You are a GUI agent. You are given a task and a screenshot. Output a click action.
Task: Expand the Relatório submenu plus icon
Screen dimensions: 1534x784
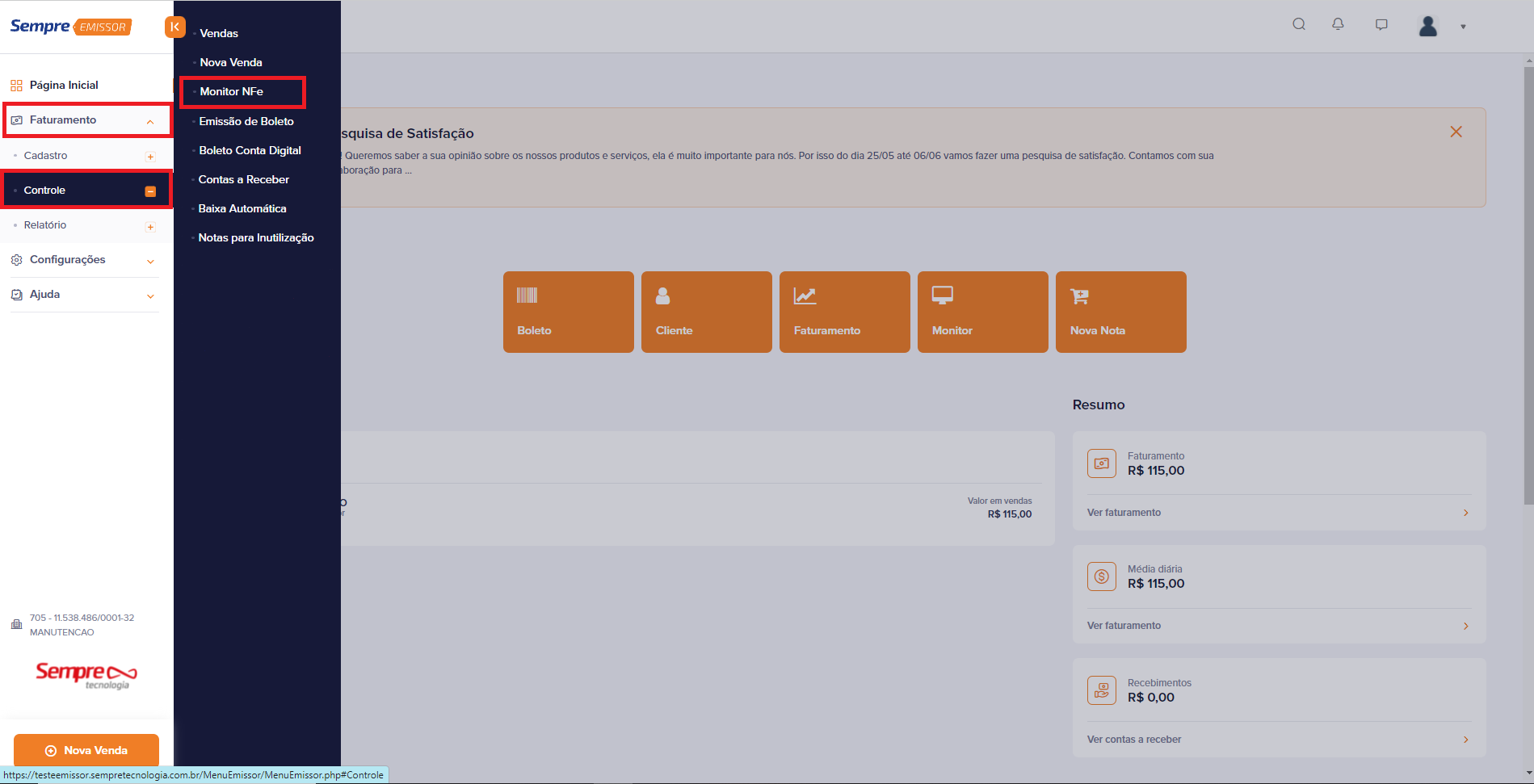pyautogui.click(x=150, y=227)
